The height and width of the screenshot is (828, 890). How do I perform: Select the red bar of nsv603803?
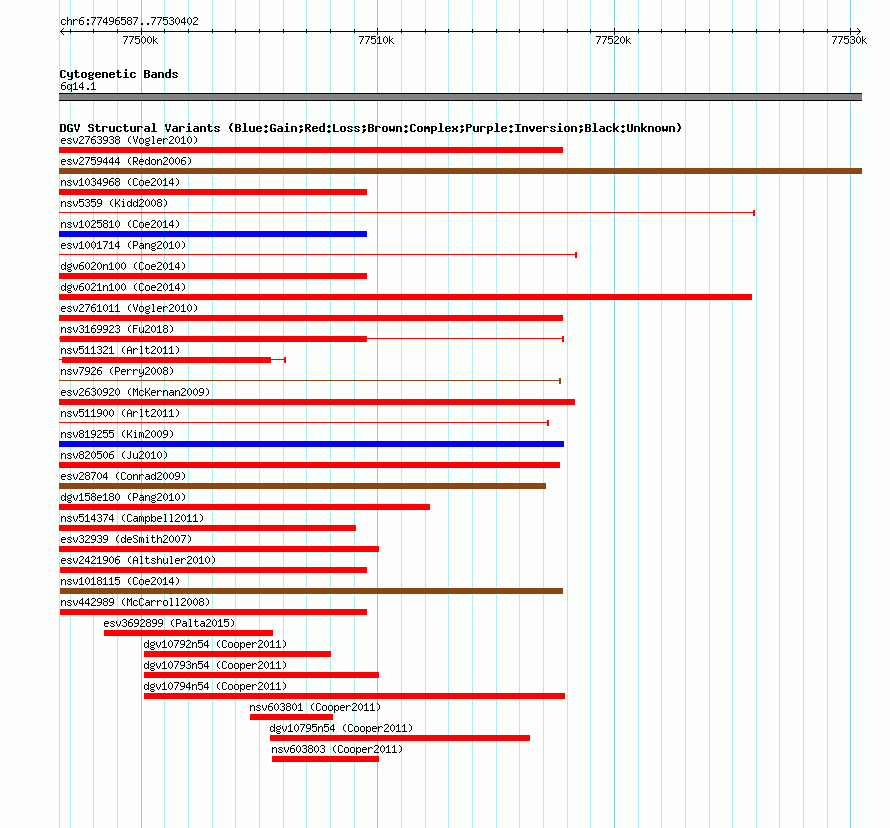click(325, 759)
